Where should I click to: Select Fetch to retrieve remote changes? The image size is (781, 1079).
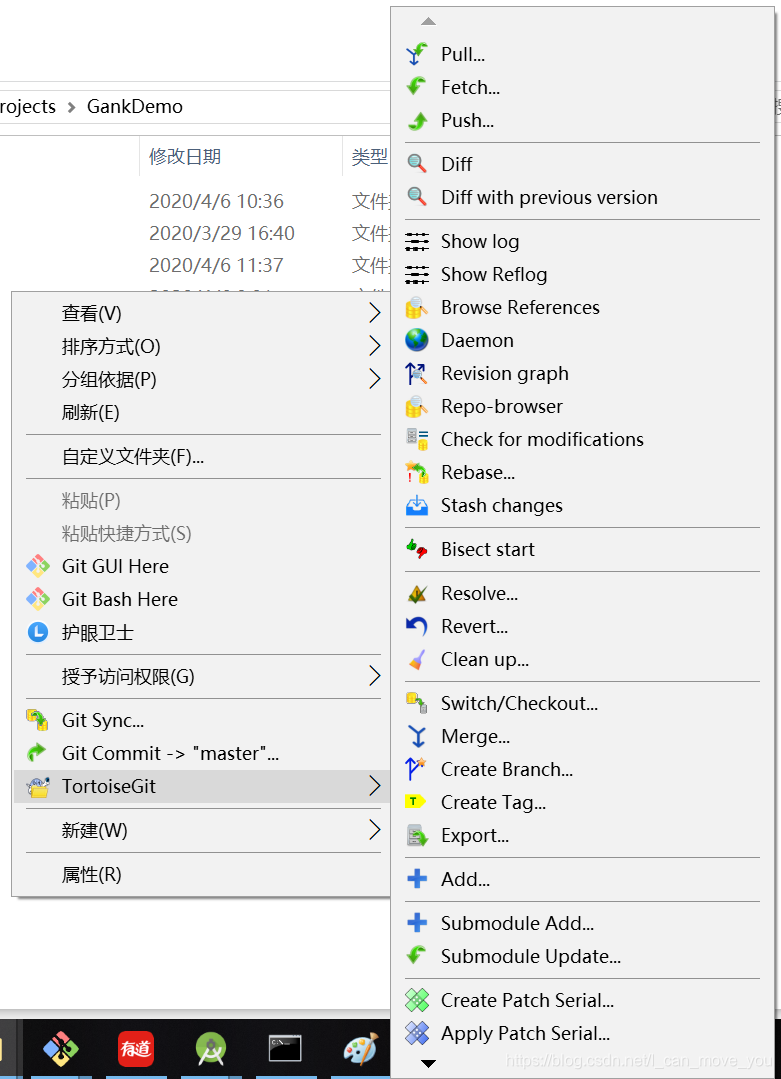tap(470, 87)
